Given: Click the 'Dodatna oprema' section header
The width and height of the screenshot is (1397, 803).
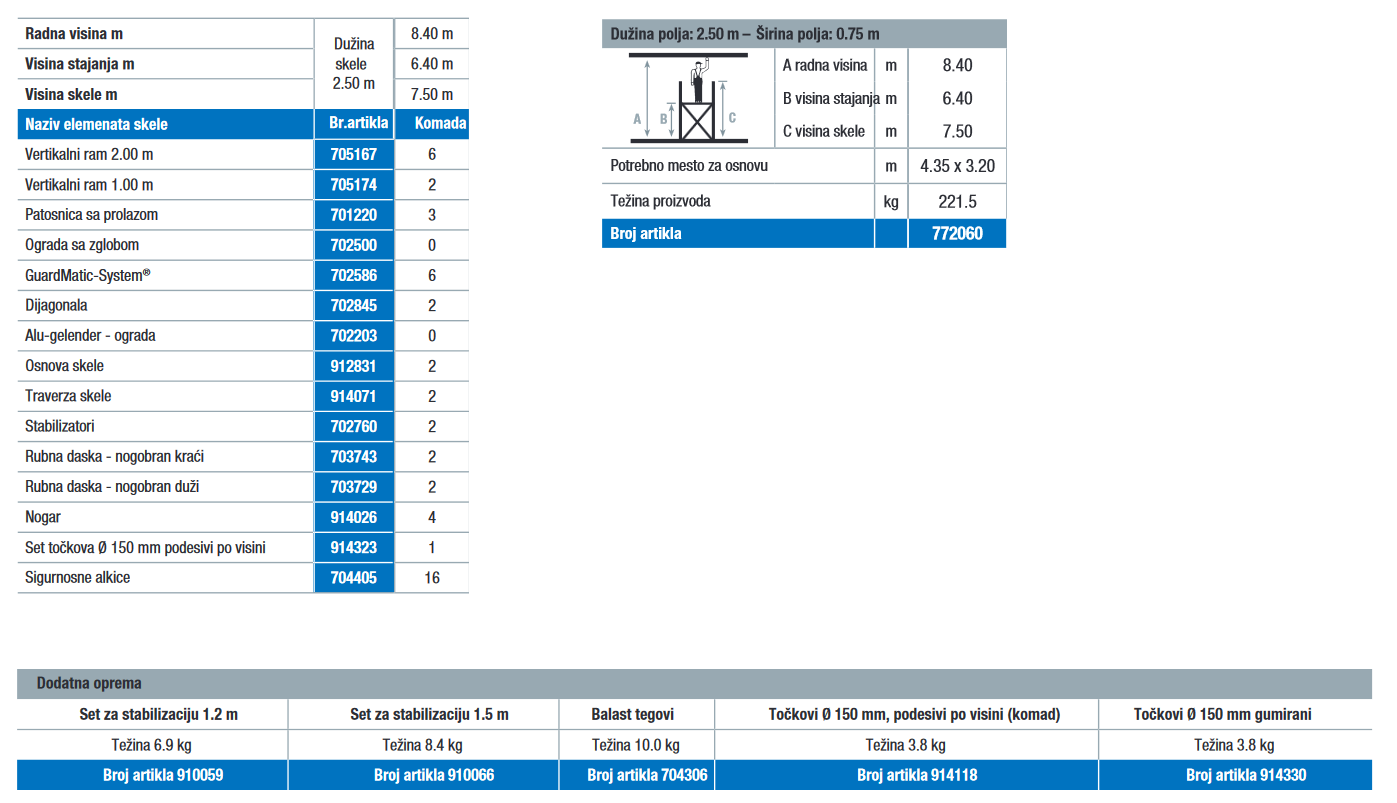Looking at the screenshot, I should tap(89, 684).
